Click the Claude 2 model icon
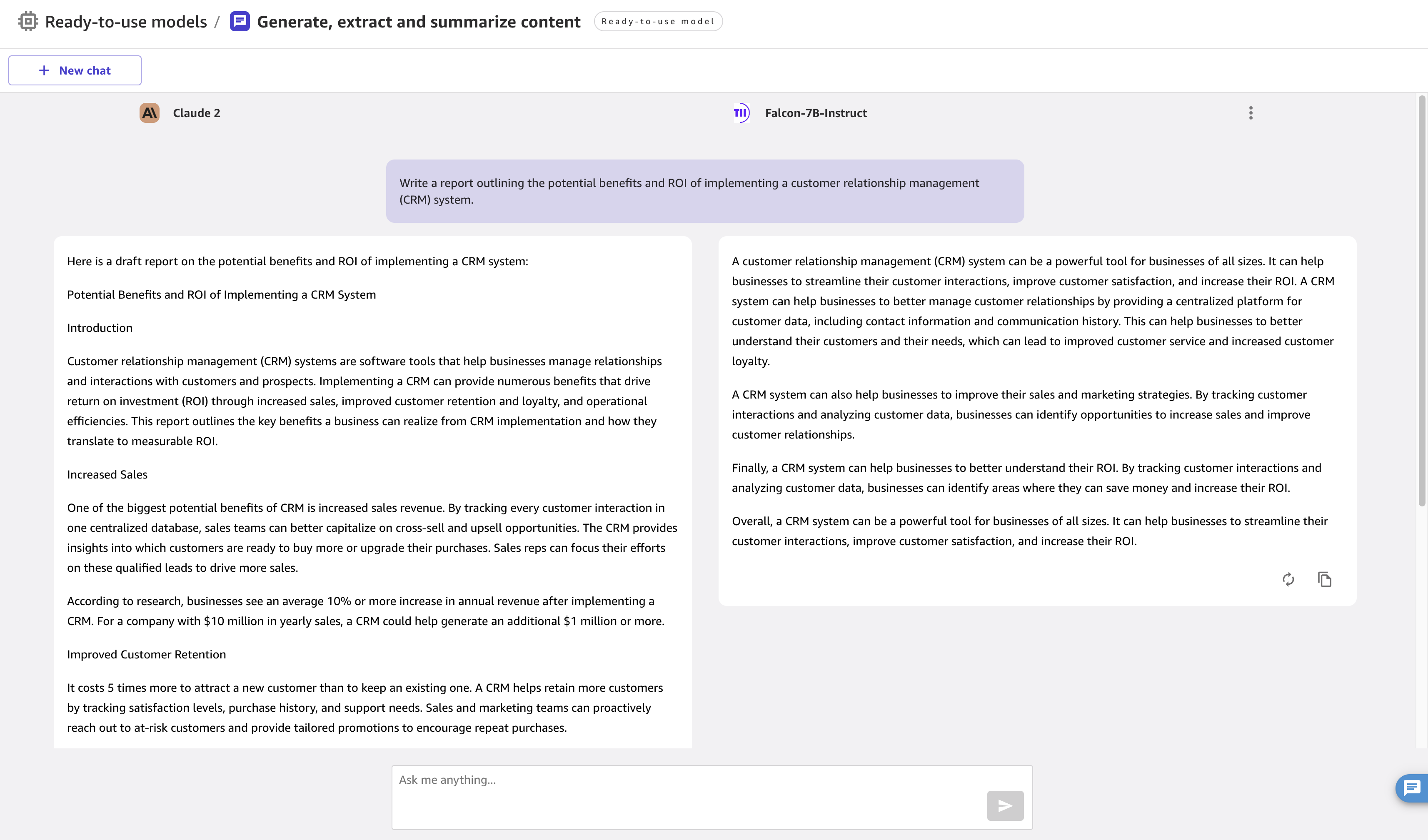Image resolution: width=1428 pixels, height=840 pixels. point(150,113)
